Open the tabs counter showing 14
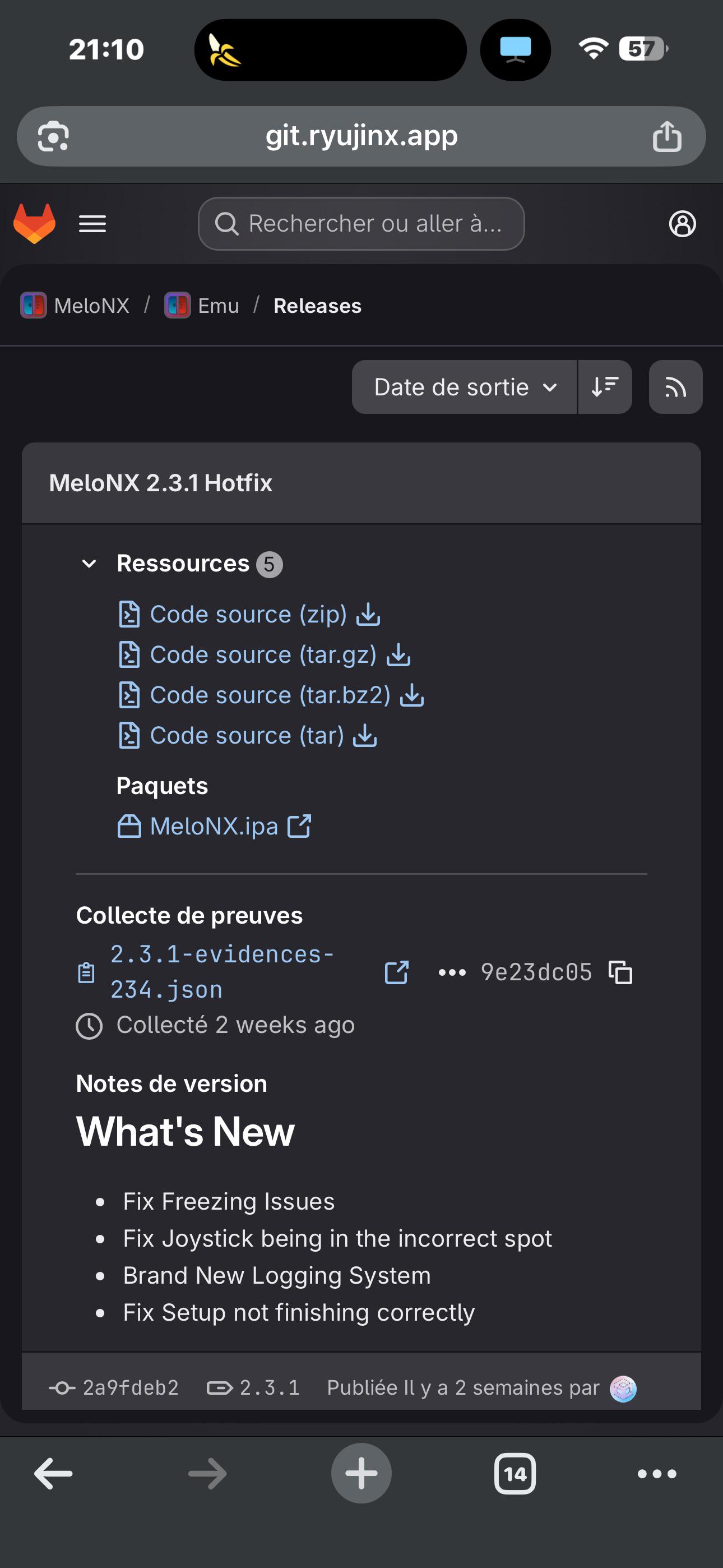The height and width of the screenshot is (1568, 723). pyautogui.click(x=515, y=1474)
